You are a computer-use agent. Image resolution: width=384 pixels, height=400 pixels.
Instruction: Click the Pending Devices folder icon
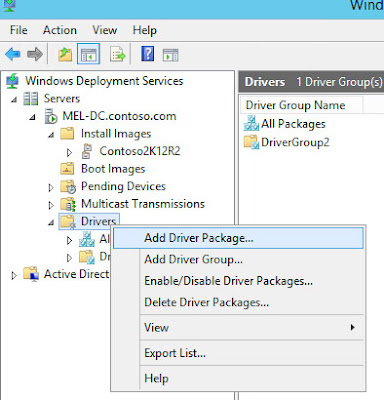tap(68, 186)
